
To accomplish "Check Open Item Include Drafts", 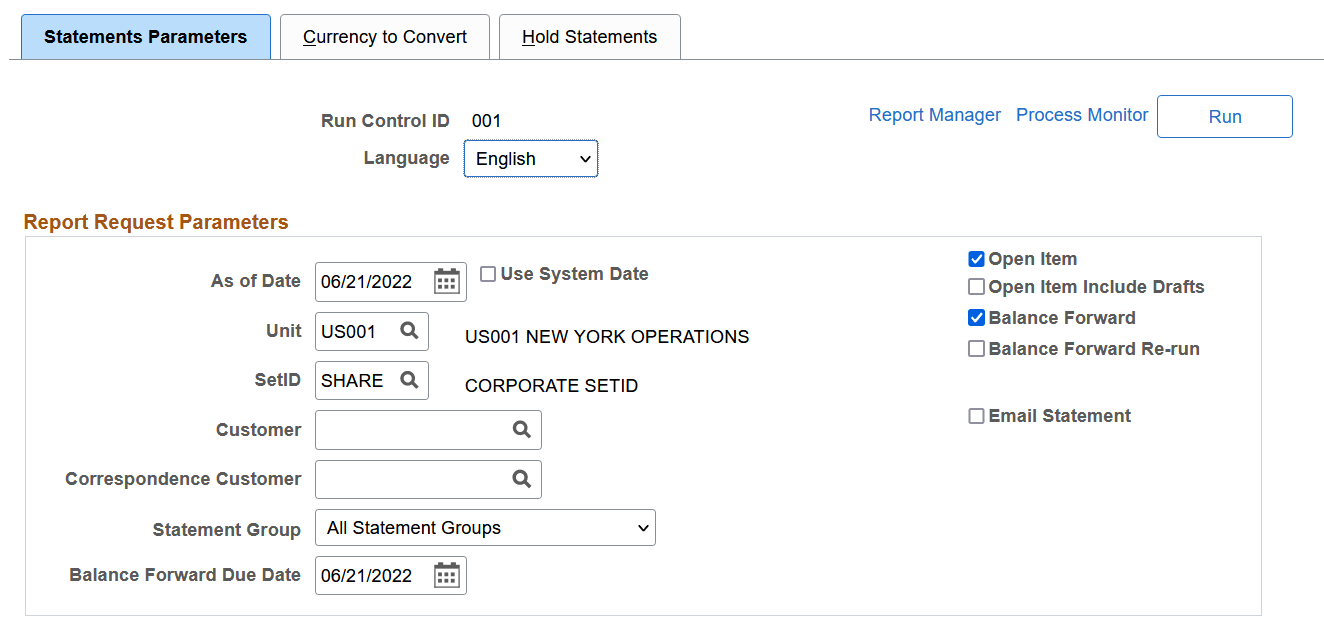I will point(976,287).
